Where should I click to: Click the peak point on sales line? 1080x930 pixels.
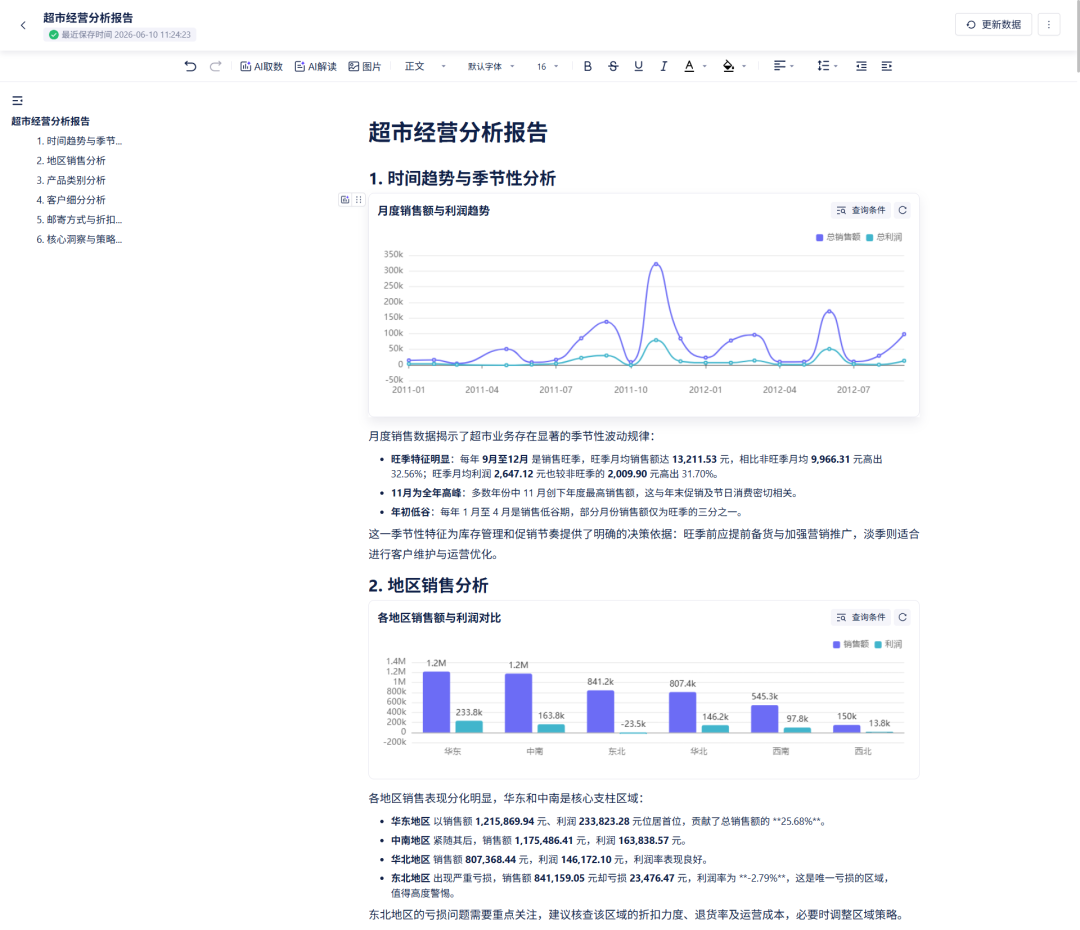[656, 264]
